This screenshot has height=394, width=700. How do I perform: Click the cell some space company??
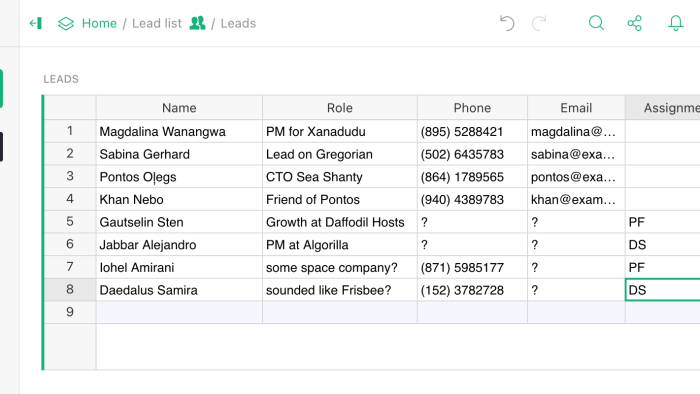click(340, 267)
